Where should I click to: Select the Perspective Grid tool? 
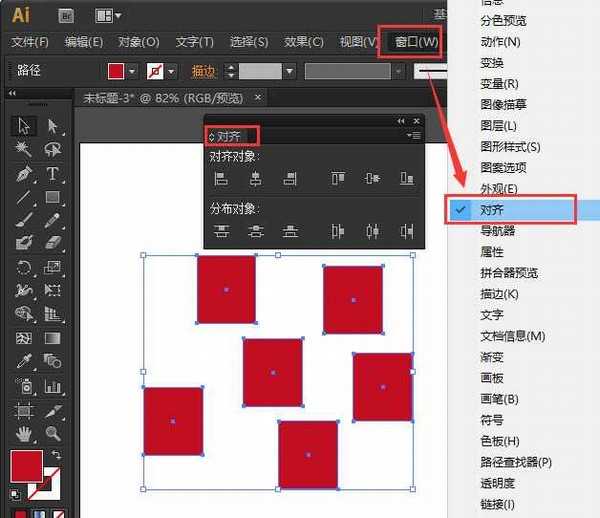(x=52, y=314)
